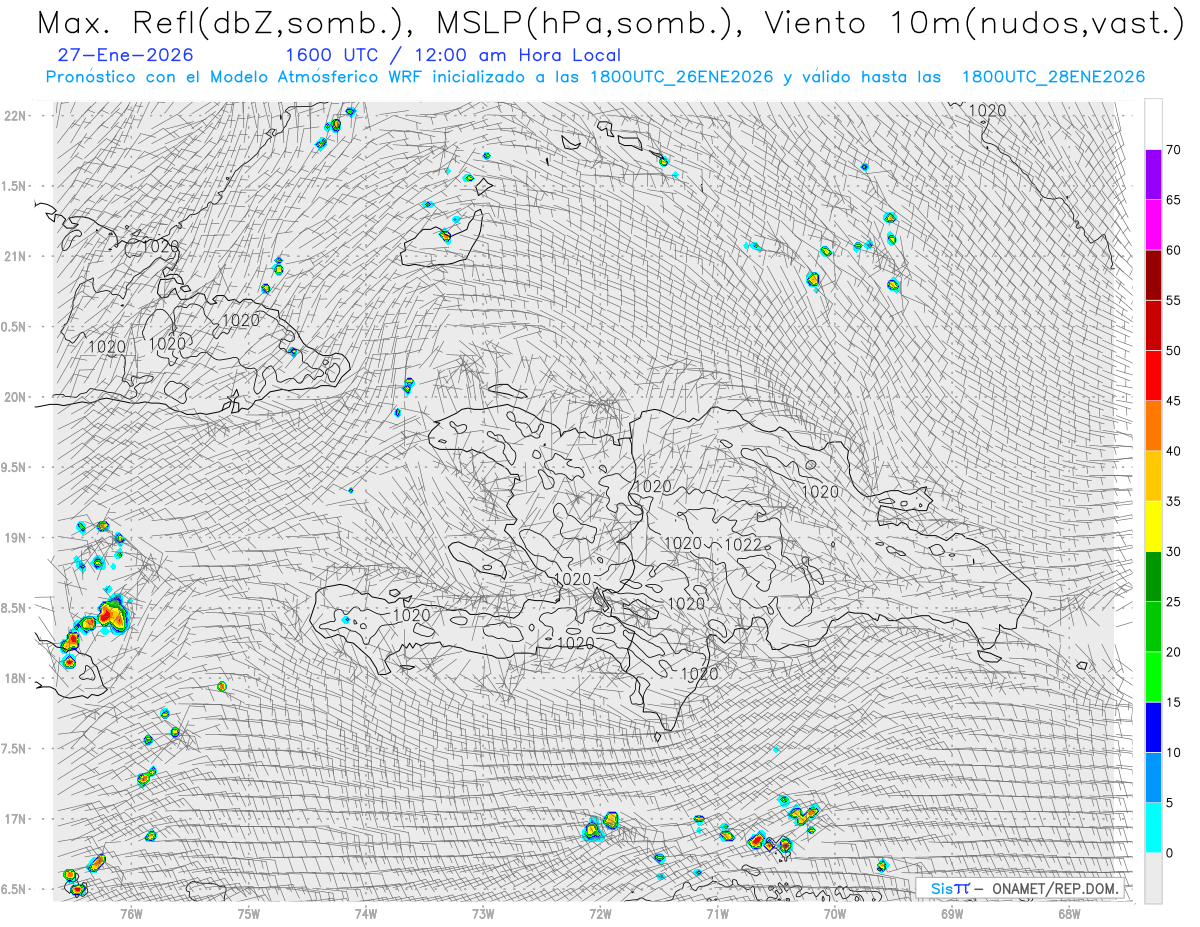Click the '18N' latitude label
This screenshot has height=927, width=1200.
pos(17,678)
